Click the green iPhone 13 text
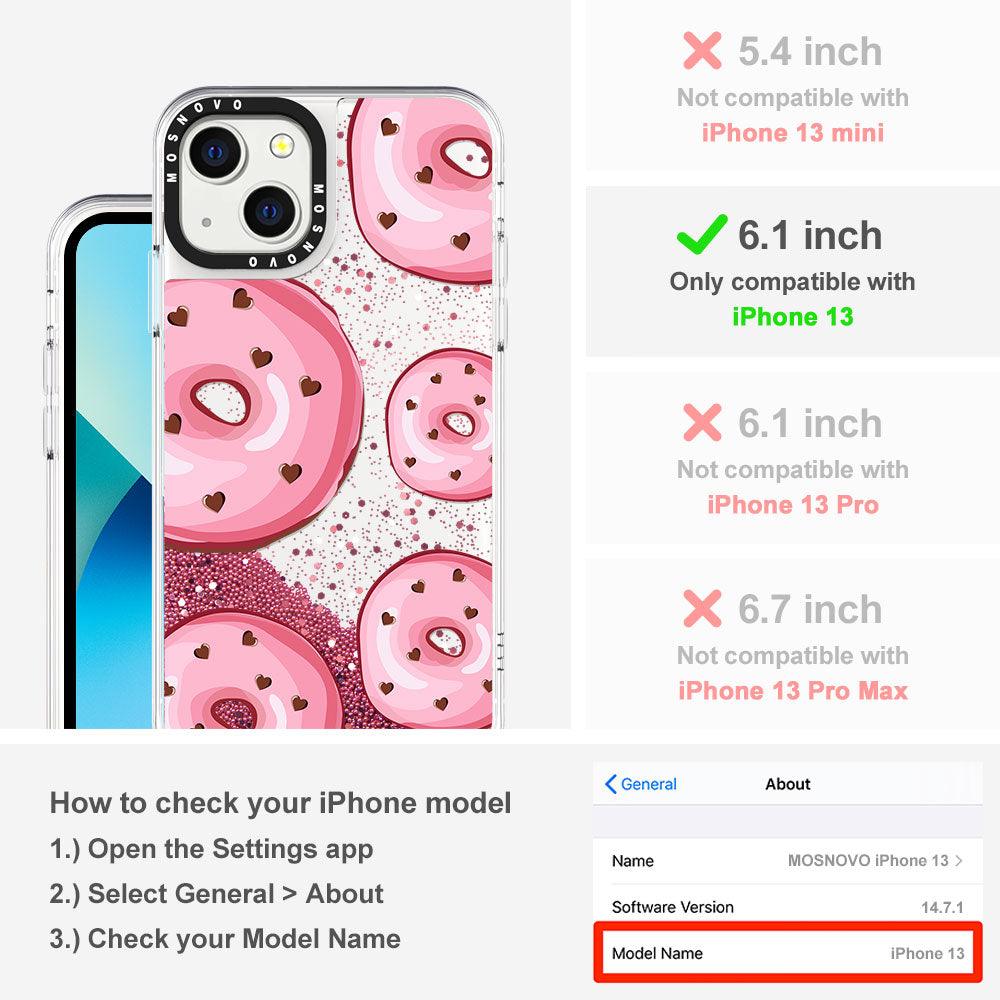Screen dimensions: 1000x1000 coord(793,316)
